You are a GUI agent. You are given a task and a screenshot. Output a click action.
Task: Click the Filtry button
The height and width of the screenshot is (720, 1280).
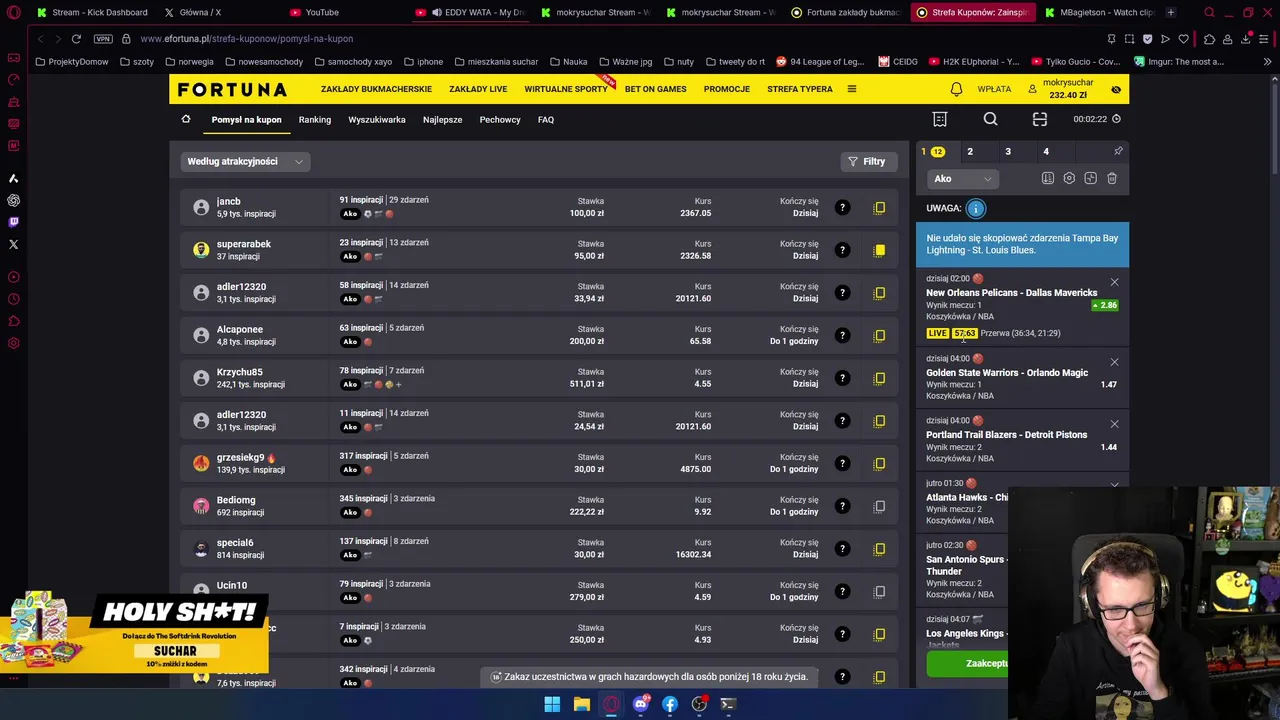pyautogui.click(x=867, y=161)
